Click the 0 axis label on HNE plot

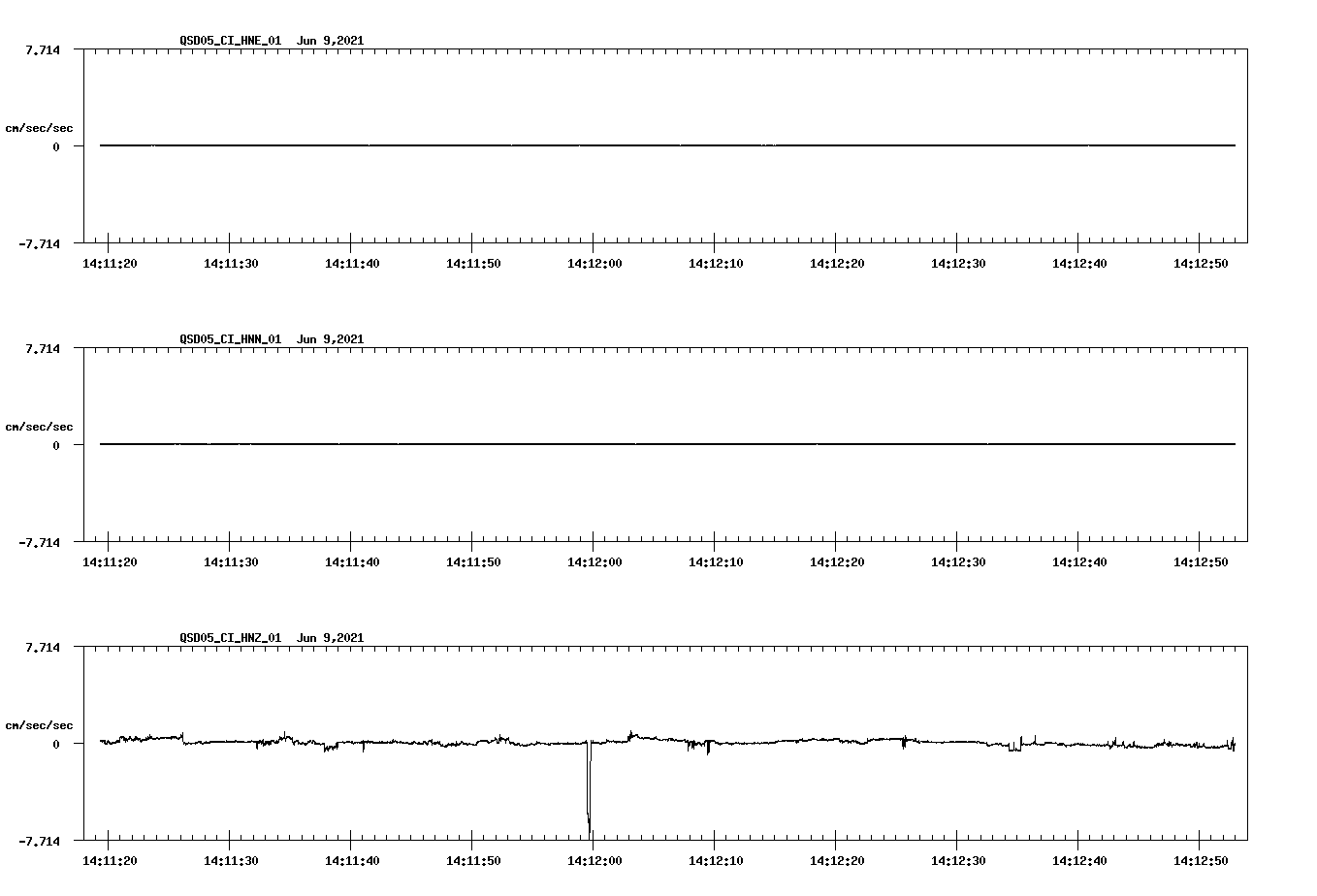tap(56, 146)
